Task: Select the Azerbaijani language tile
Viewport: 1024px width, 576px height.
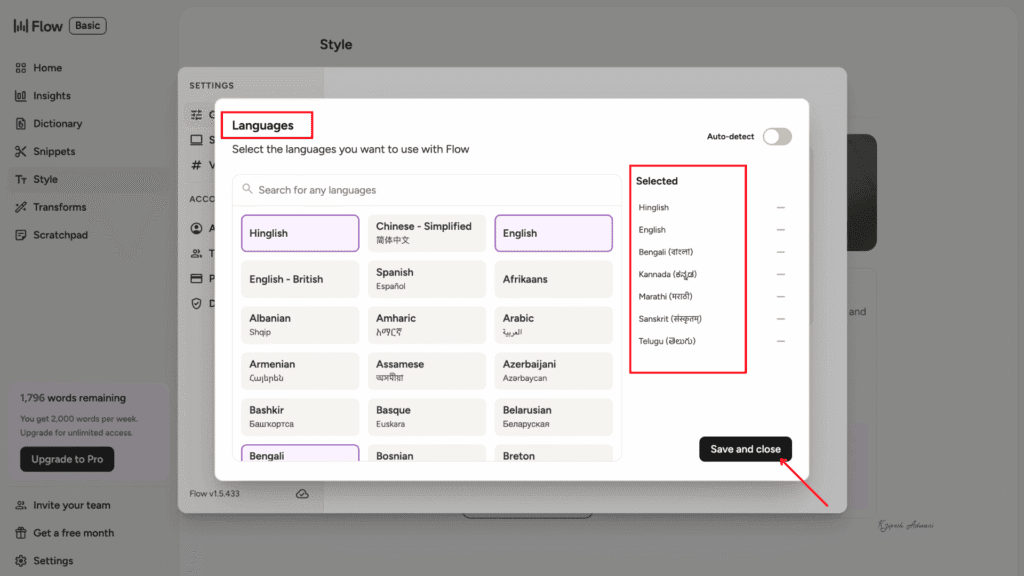Action: (553, 371)
